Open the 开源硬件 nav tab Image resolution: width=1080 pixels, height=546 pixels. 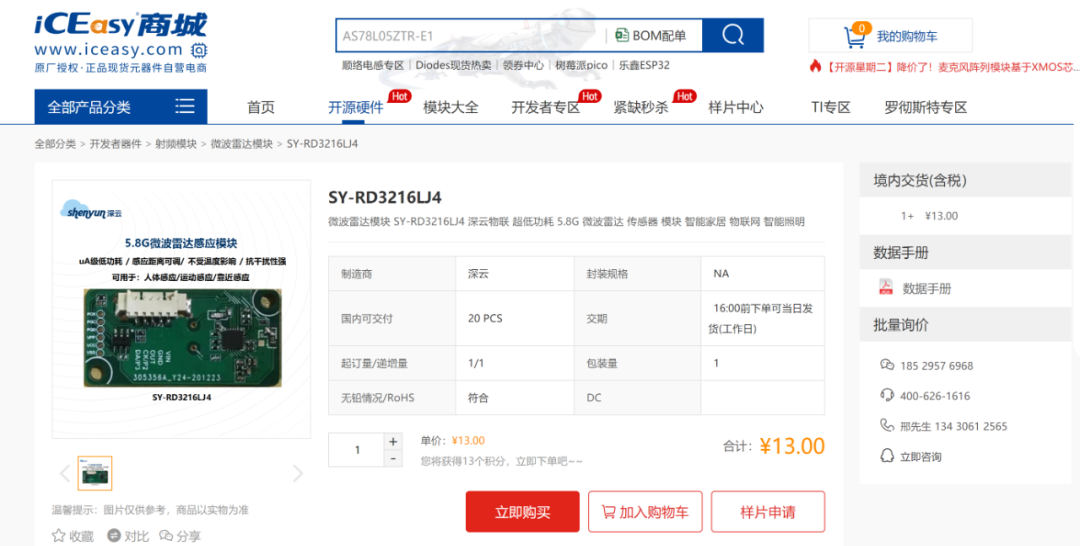click(355, 107)
